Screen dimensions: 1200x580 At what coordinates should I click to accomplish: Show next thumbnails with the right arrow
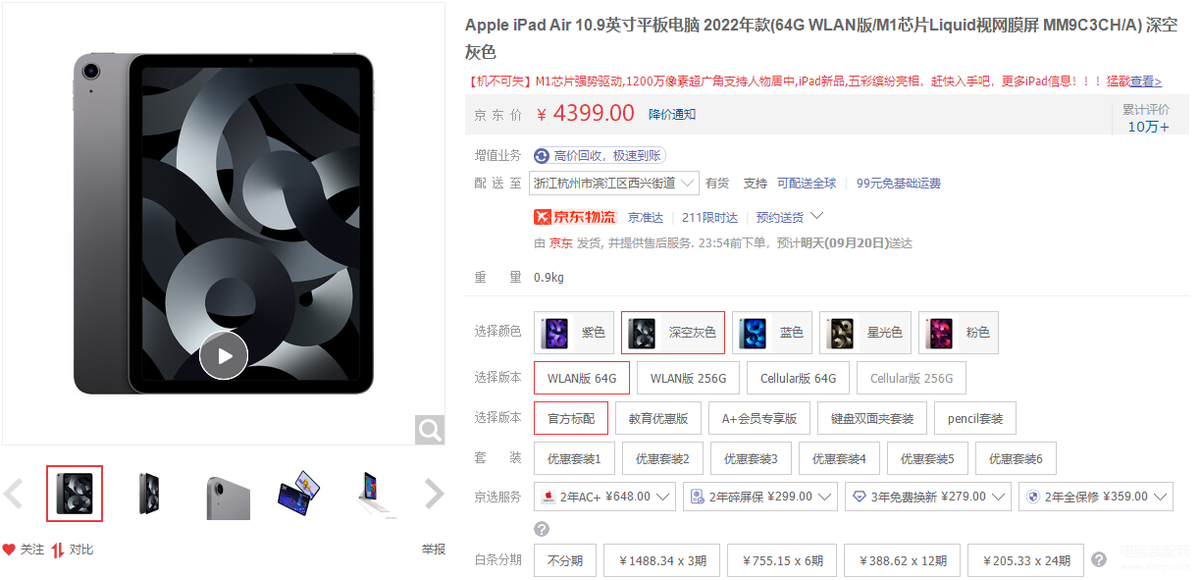pos(434,493)
